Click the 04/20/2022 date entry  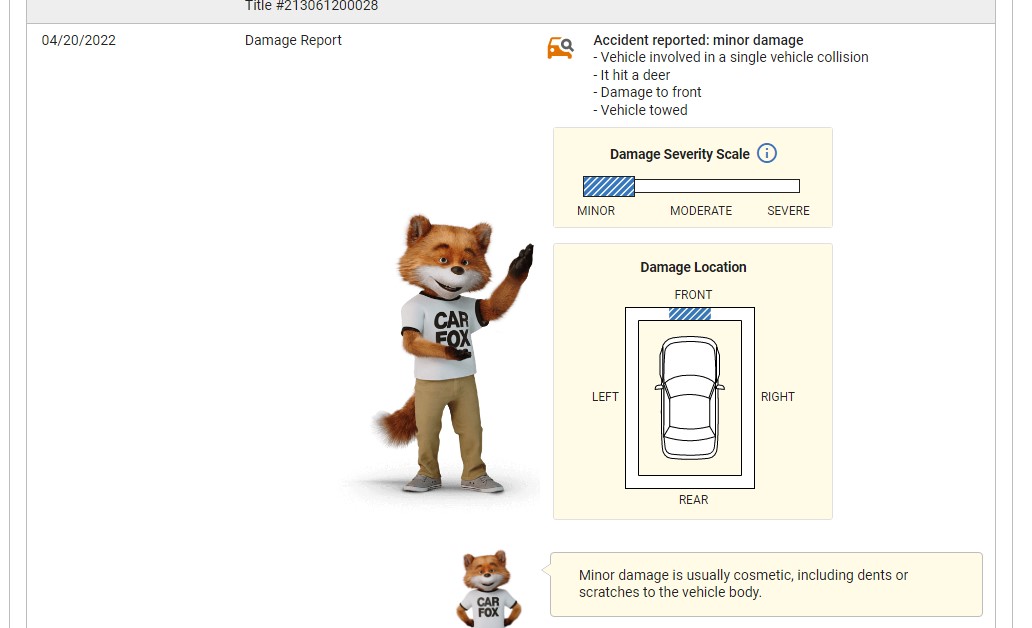(79, 41)
